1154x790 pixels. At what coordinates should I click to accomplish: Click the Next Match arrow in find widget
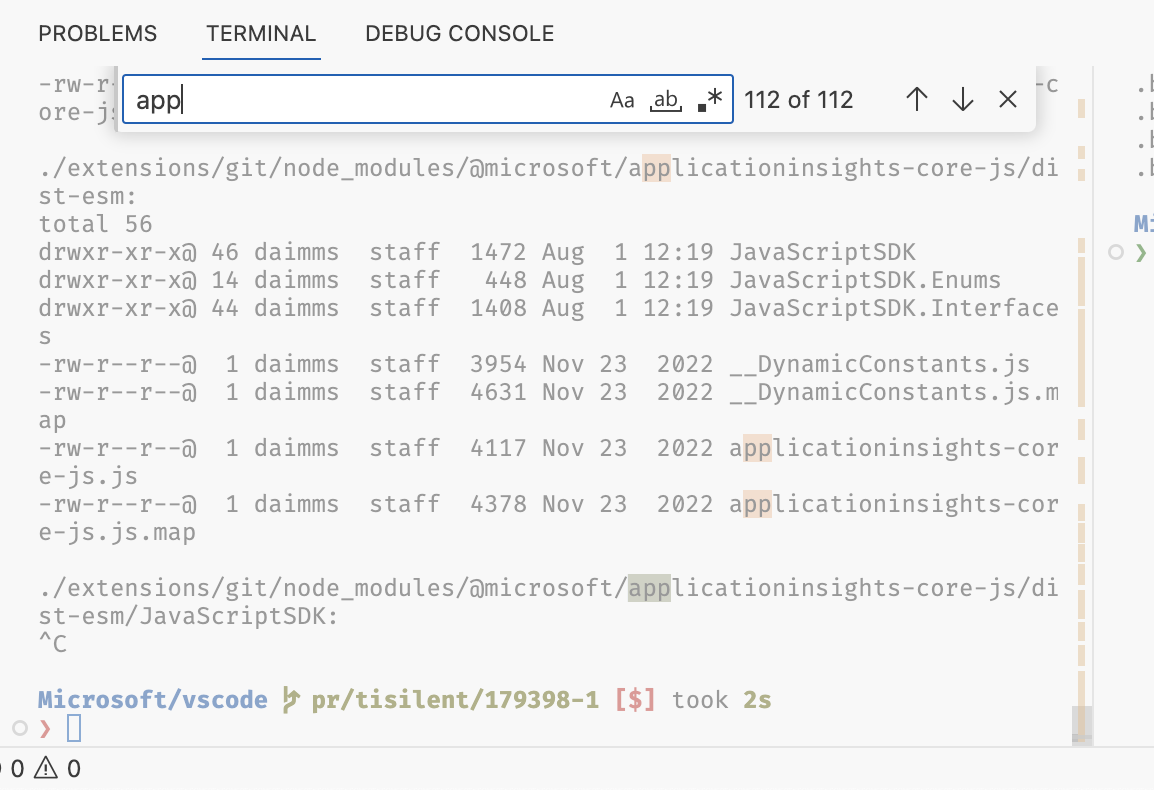coord(962,99)
